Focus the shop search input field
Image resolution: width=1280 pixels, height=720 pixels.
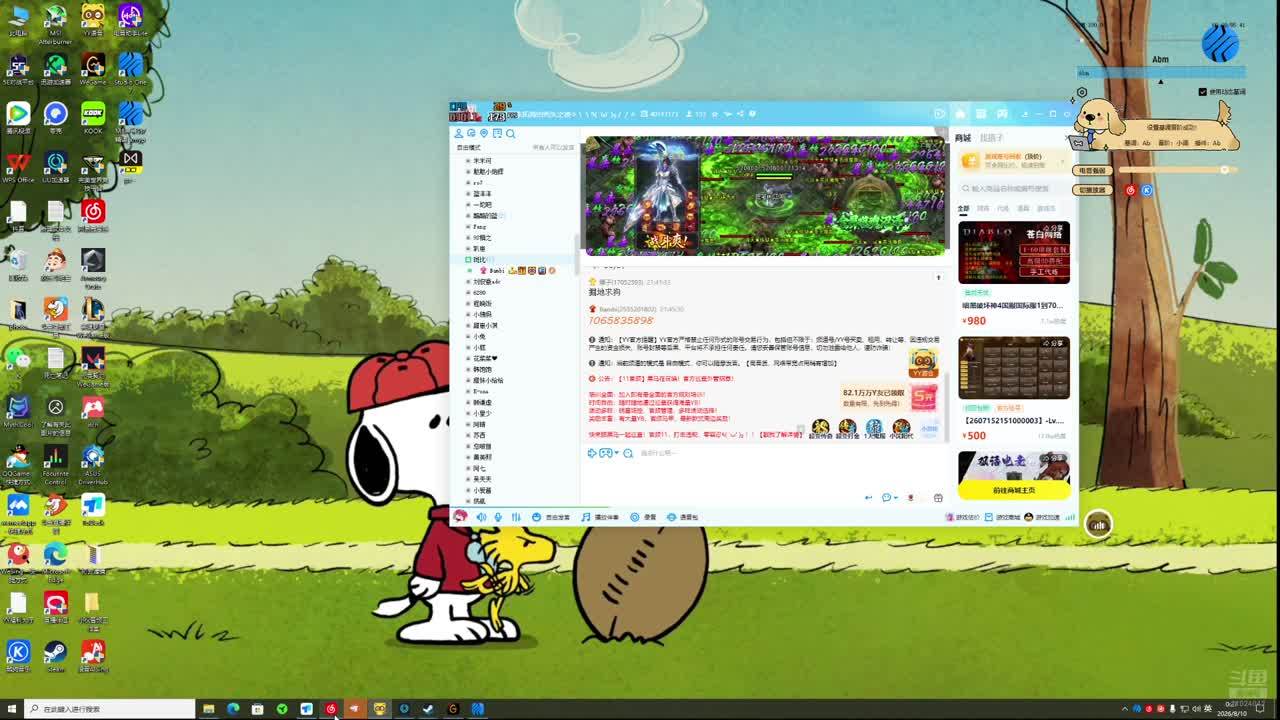[x=1014, y=188]
